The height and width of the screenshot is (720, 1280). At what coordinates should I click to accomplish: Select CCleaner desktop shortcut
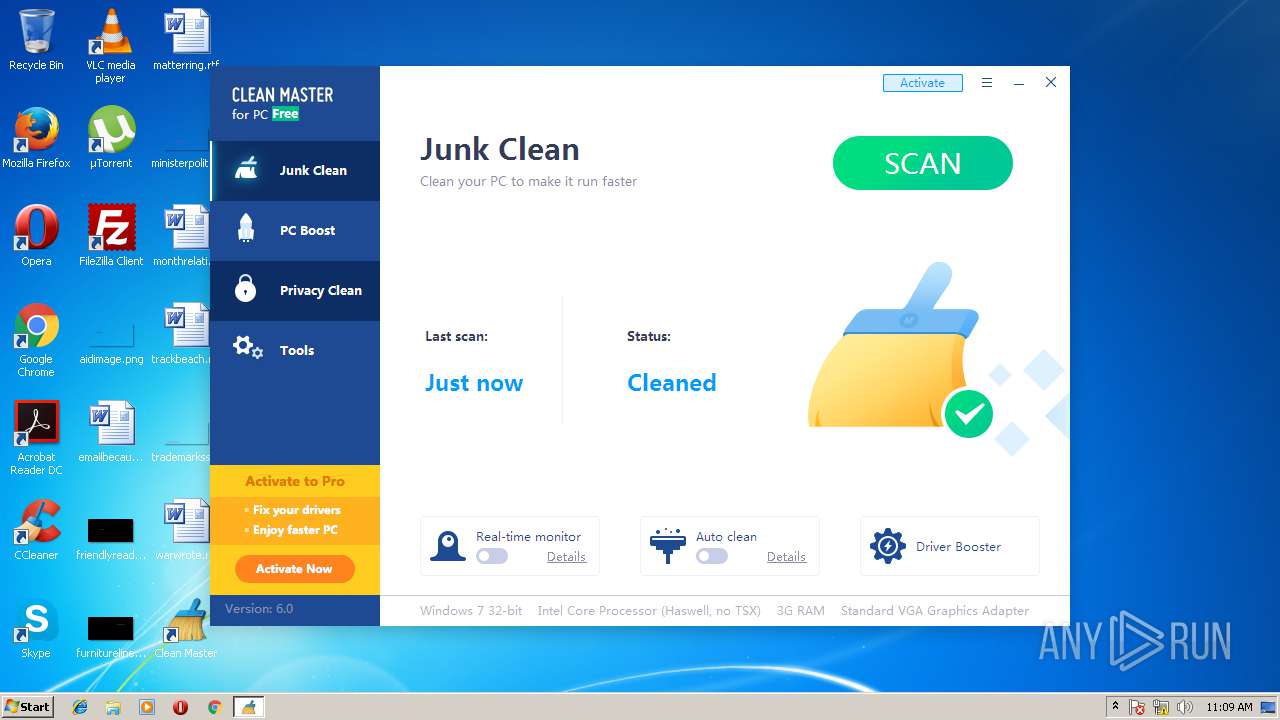pos(36,530)
